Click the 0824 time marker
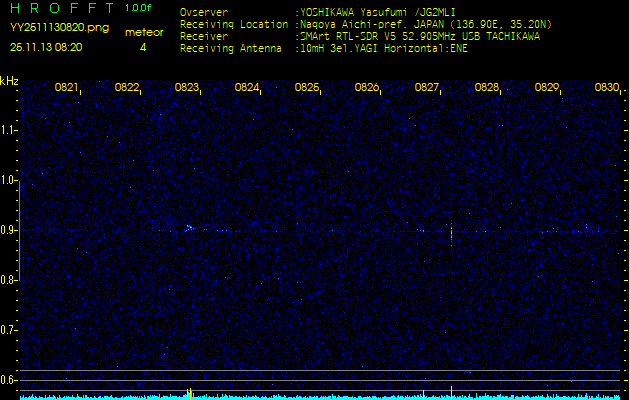 (246, 87)
